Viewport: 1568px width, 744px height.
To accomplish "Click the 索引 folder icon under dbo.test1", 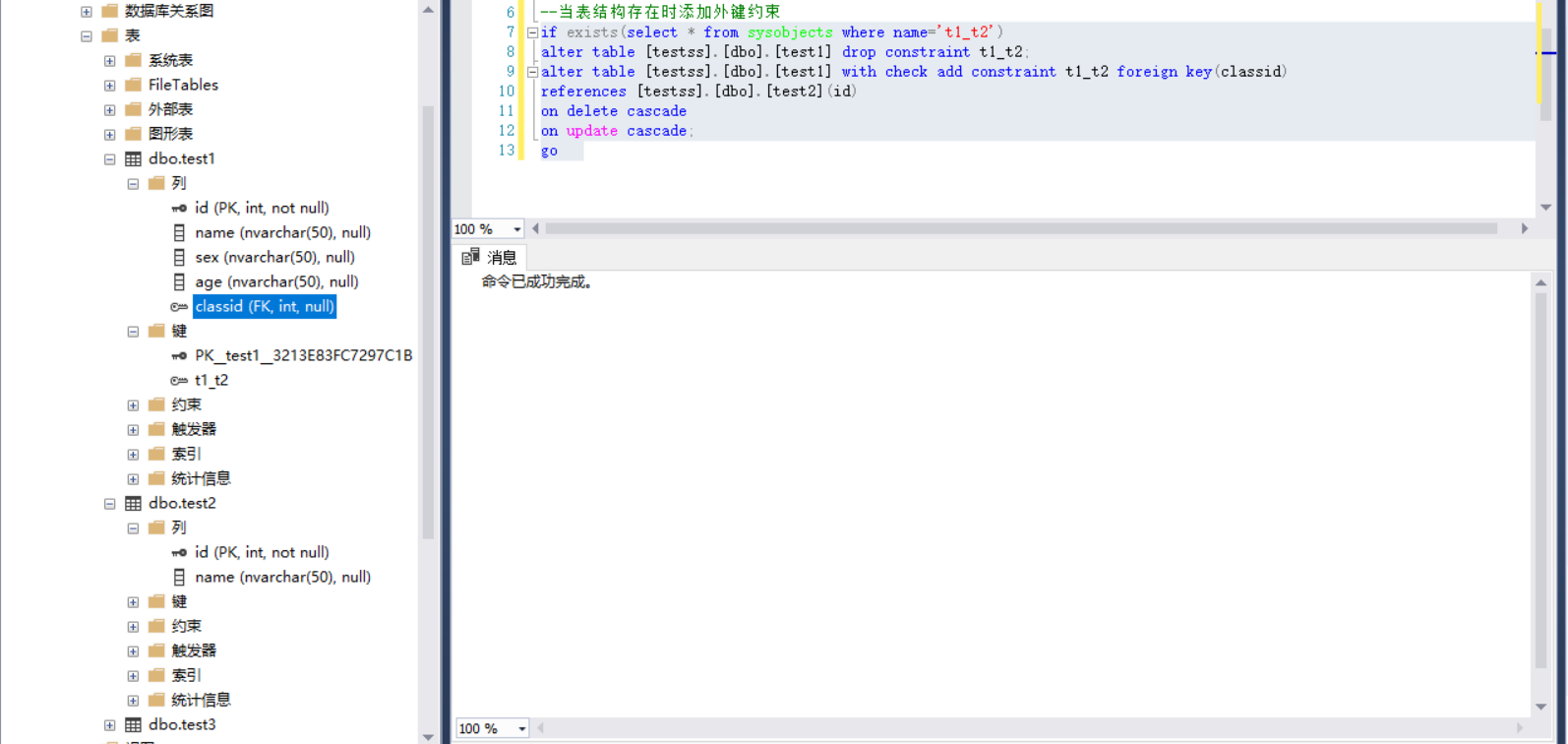I will tap(156, 454).
